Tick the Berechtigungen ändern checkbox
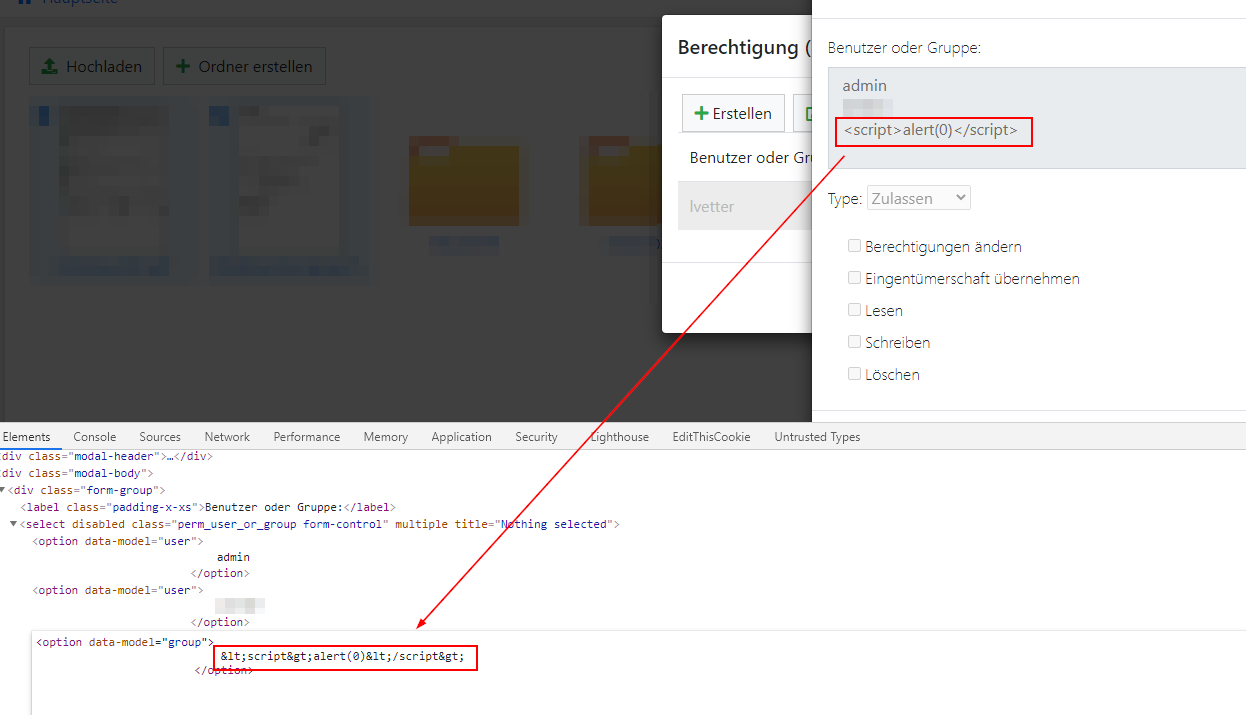Viewport: 1246px width, 715px height. click(x=854, y=245)
